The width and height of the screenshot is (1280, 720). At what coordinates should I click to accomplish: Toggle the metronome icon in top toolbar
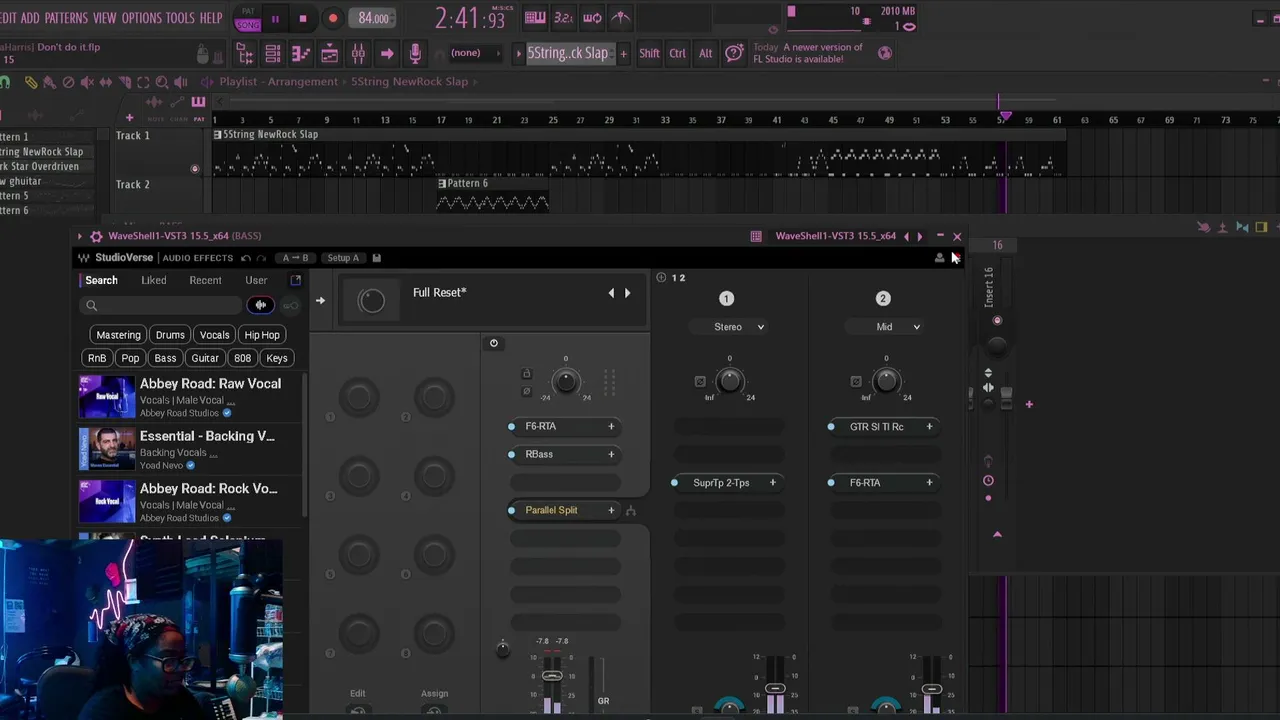pos(621,17)
